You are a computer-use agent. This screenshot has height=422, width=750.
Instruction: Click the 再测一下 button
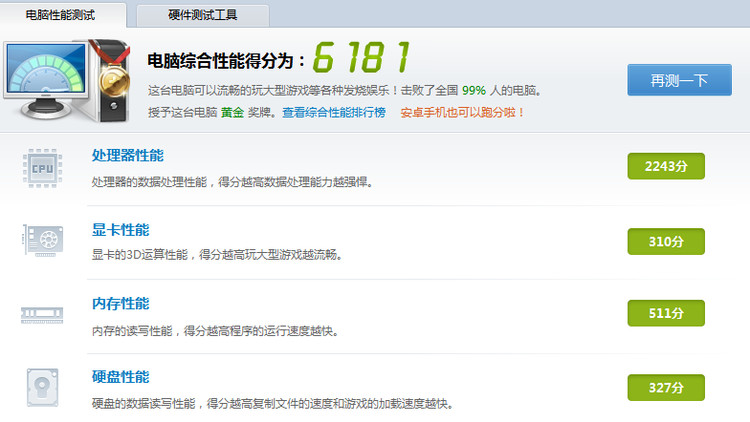[679, 80]
